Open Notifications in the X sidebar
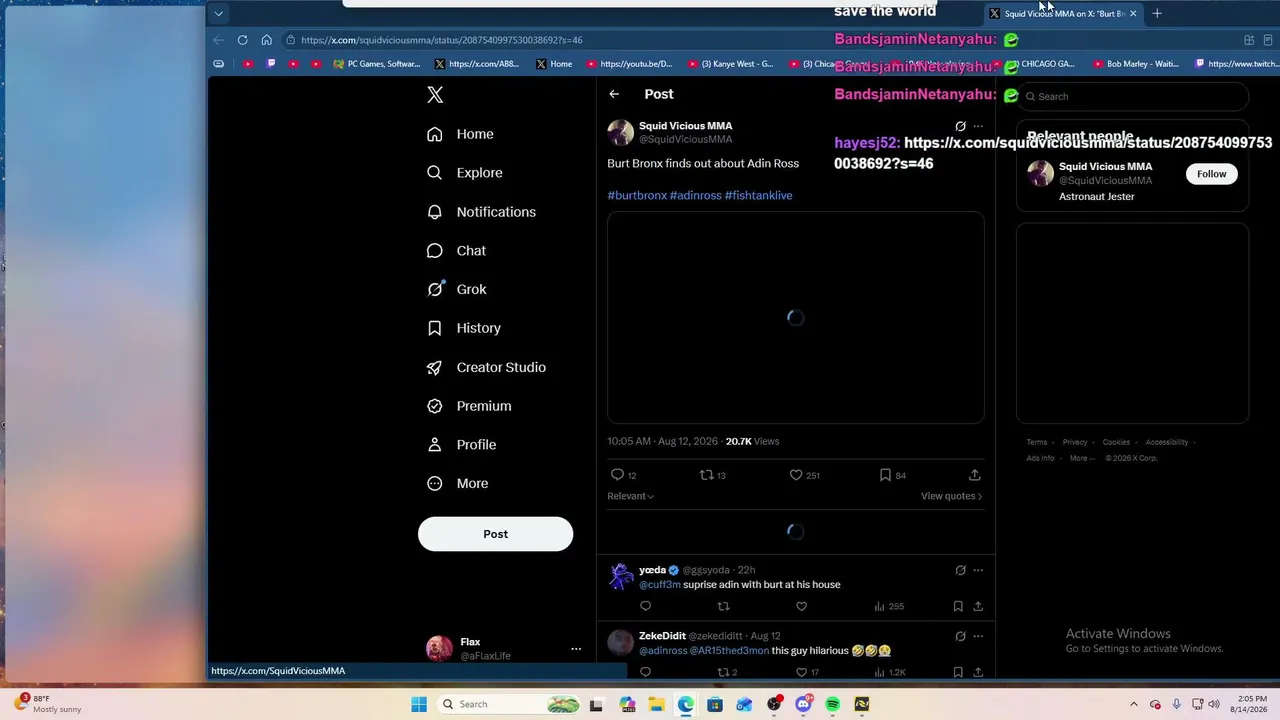1280x720 pixels. click(x=481, y=212)
